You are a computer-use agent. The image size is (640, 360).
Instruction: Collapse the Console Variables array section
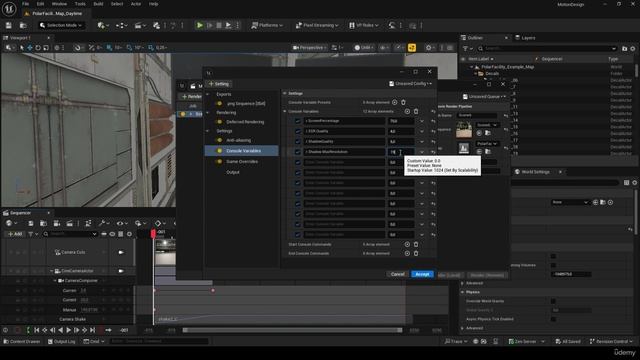coord(285,111)
